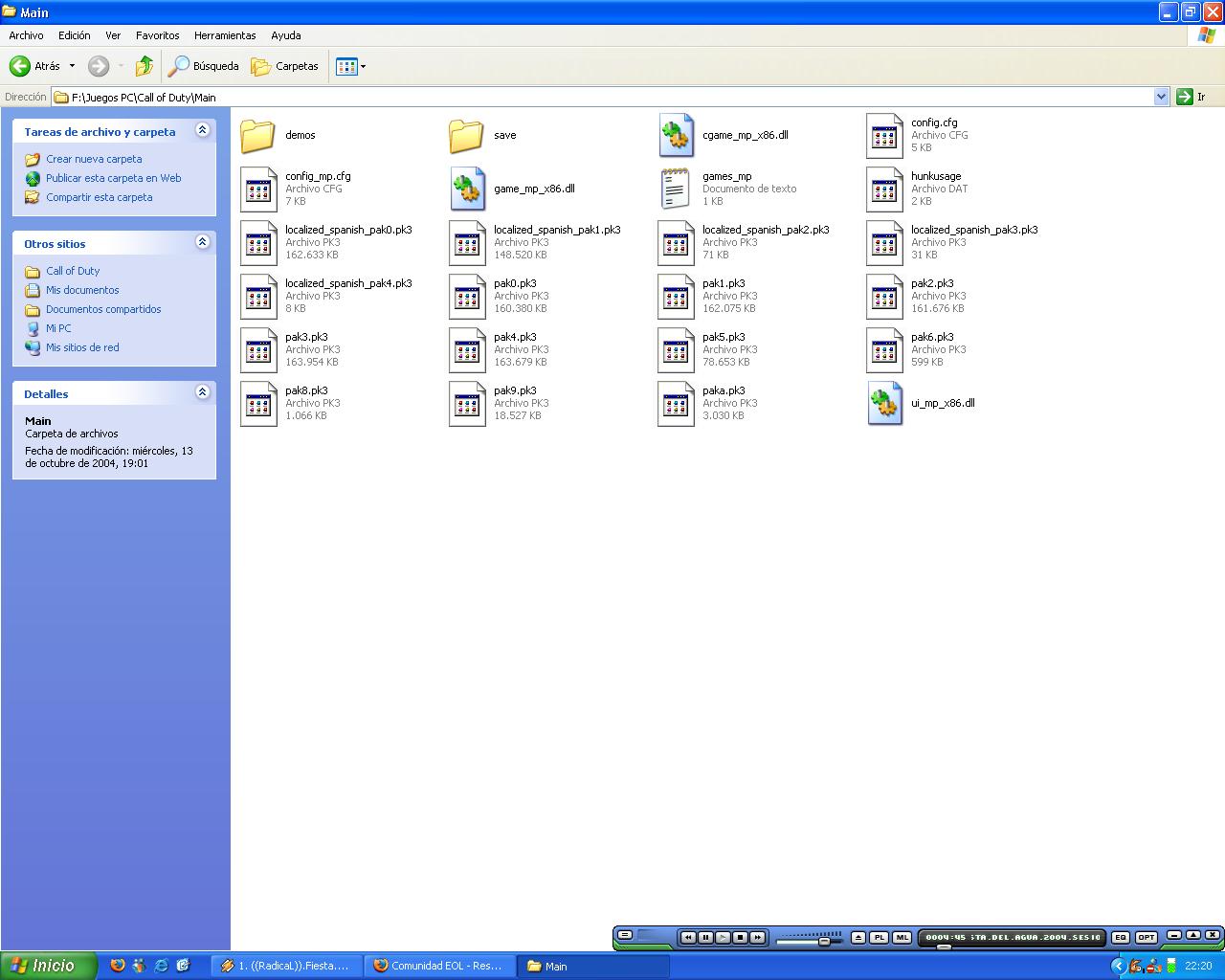
Task: Select the localized_spanish_pak4.pk3 file icon
Action: click(x=258, y=297)
